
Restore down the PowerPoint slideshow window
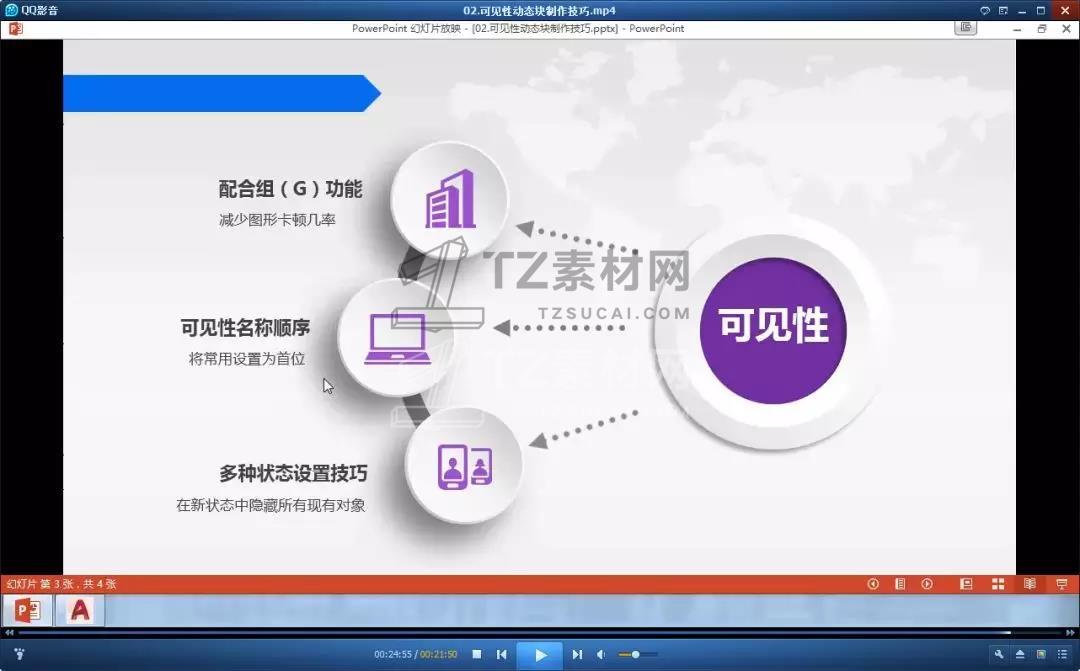pos(1041,29)
